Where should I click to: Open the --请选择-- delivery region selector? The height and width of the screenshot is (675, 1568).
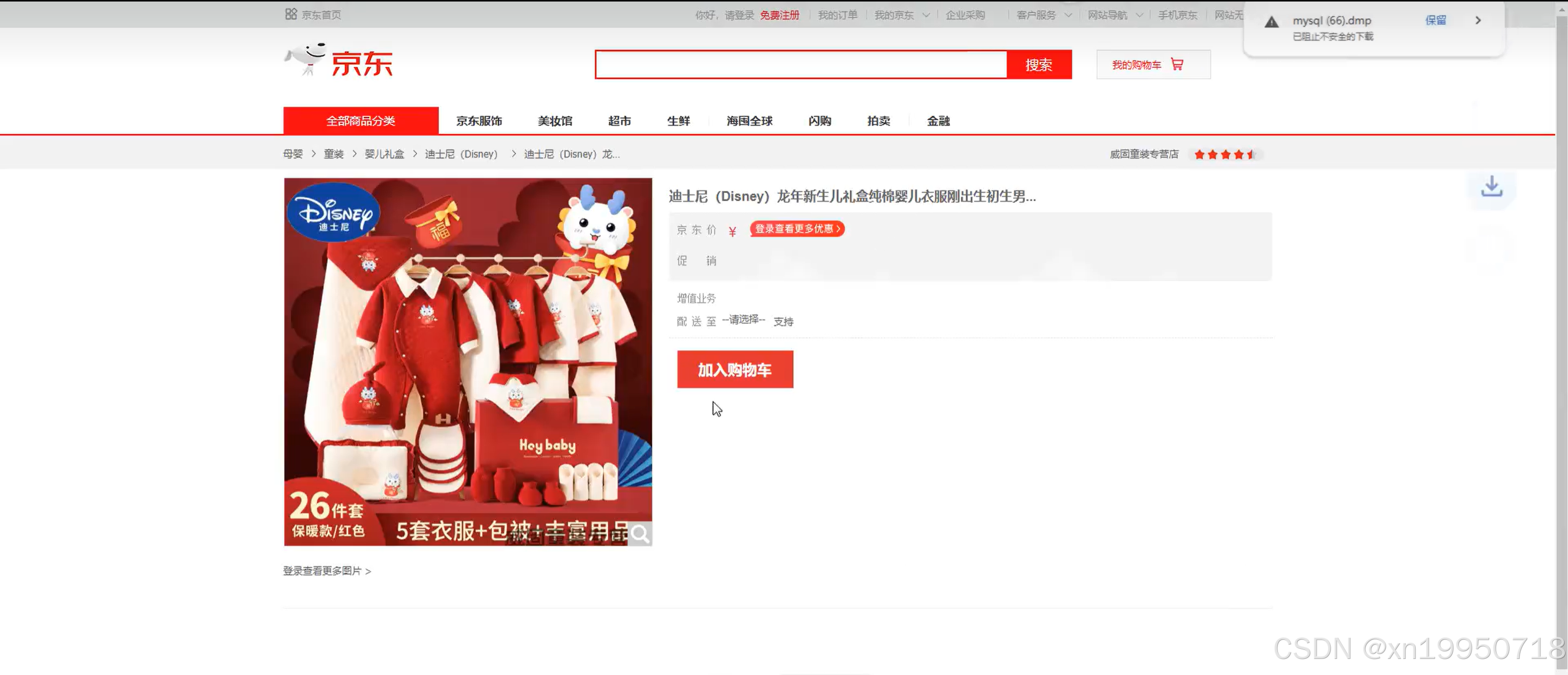(x=743, y=319)
